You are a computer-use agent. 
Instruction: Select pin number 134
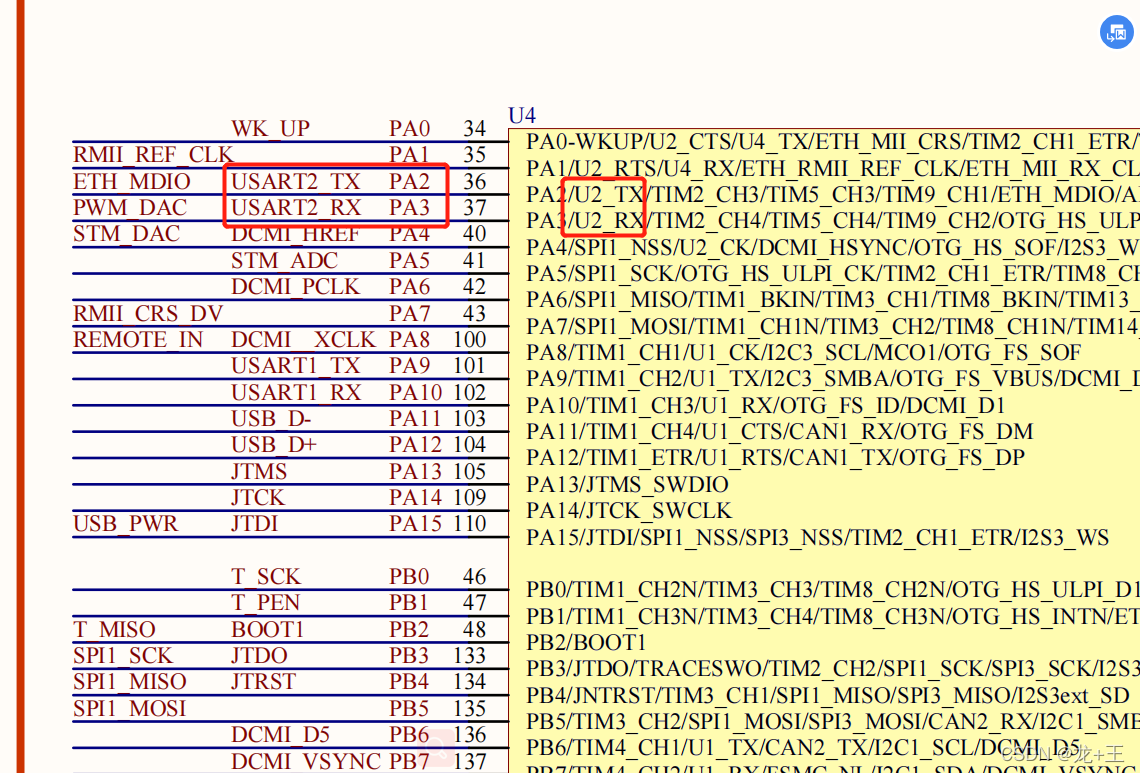coord(469,681)
